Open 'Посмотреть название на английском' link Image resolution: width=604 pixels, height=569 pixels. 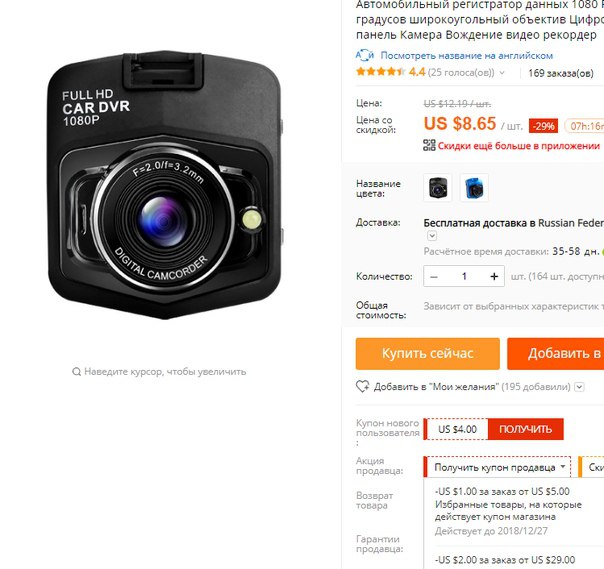(x=466, y=56)
